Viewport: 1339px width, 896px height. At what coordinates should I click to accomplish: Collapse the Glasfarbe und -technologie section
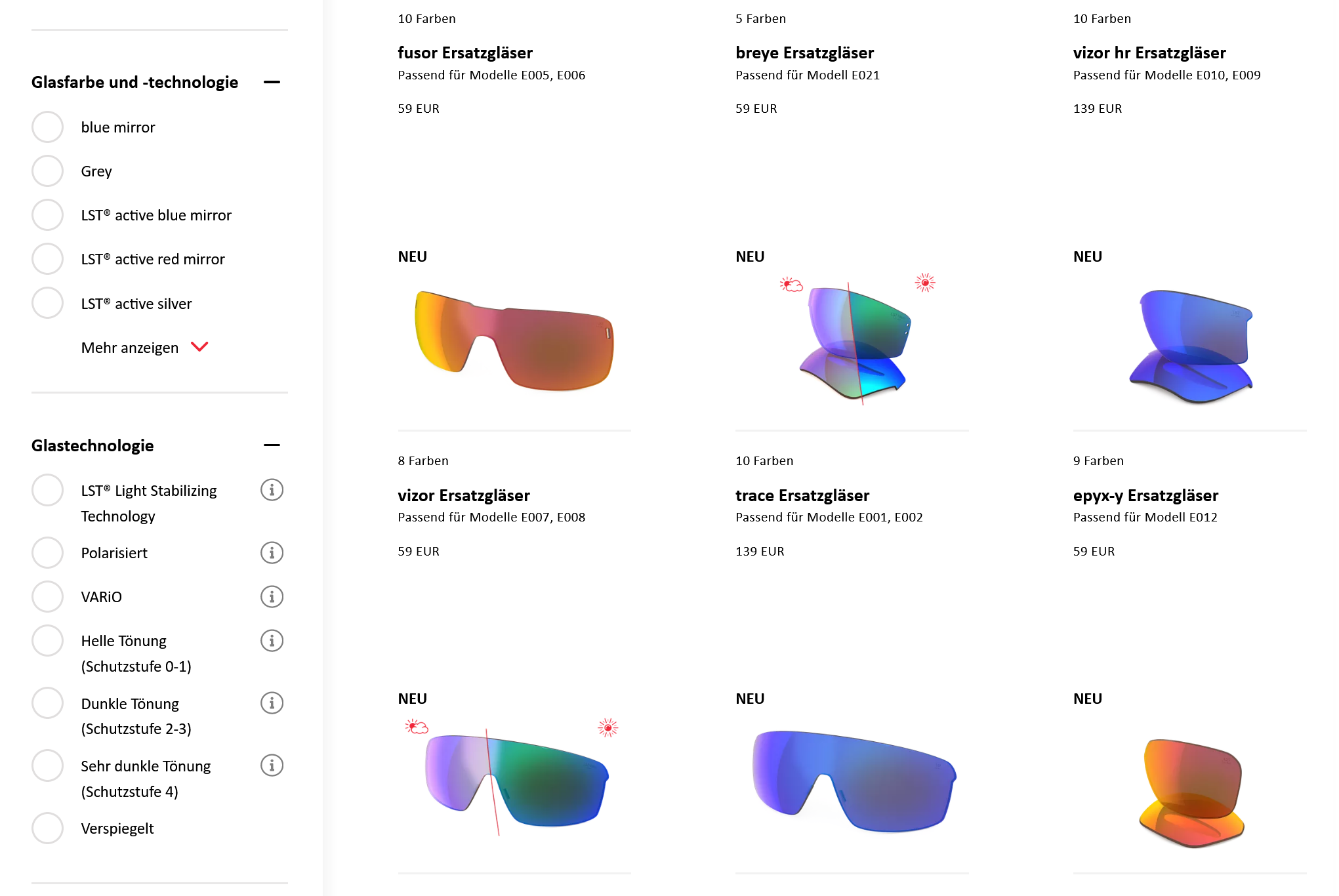pyautogui.click(x=272, y=82)
